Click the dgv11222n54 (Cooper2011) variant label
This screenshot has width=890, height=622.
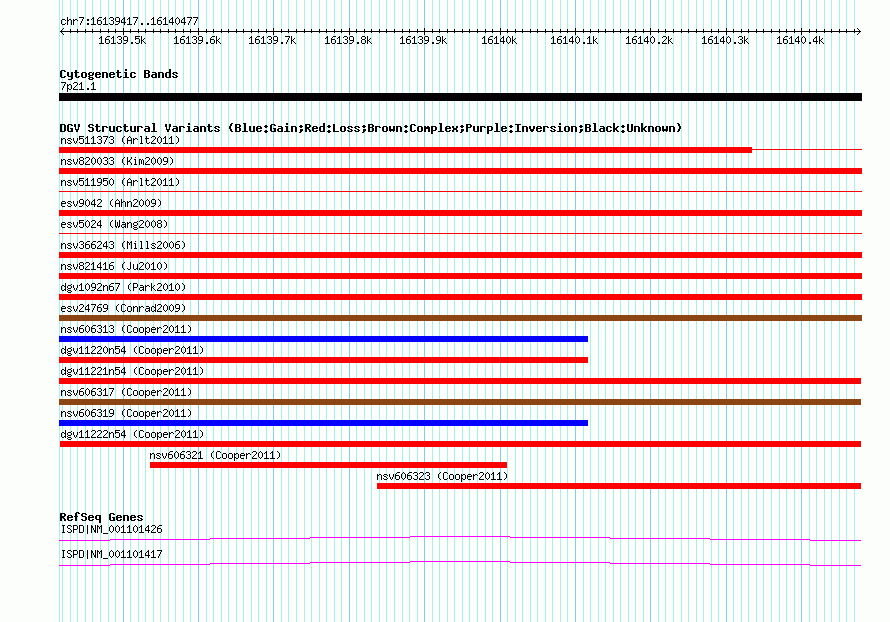coord(132,434)
